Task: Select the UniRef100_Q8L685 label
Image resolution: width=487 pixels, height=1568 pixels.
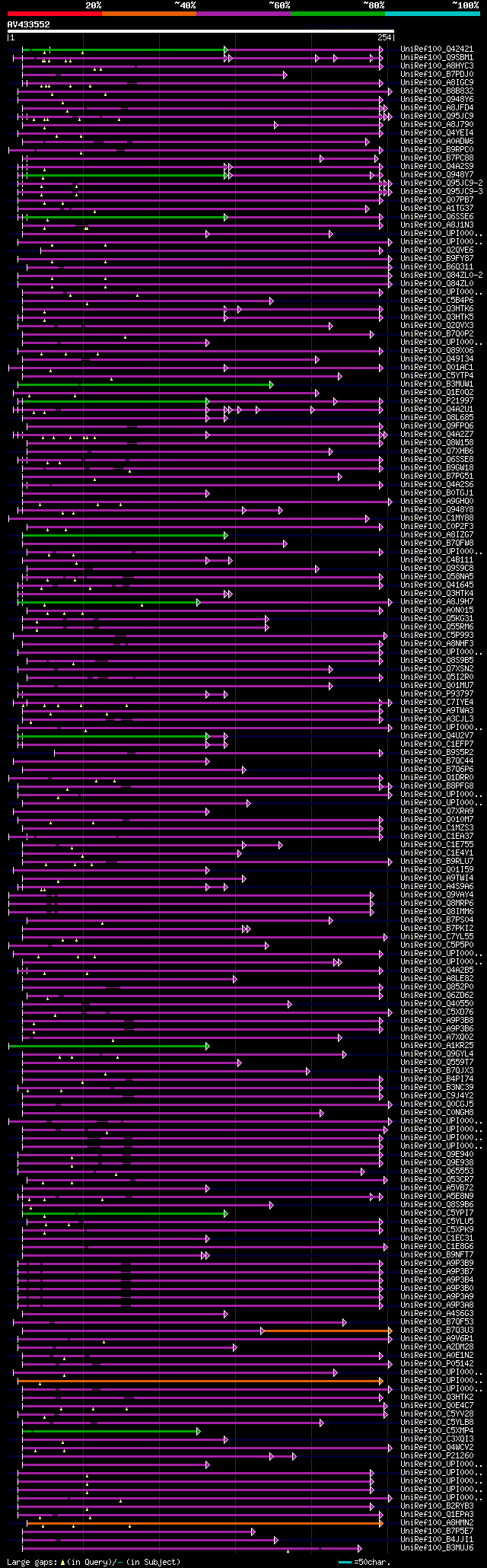Action: coord(437,417)
